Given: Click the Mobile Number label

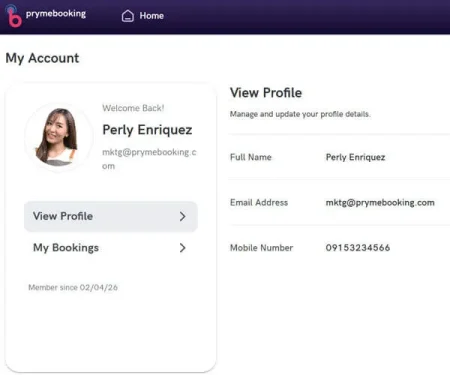Looking at the screenshot, I should pos(262,248).
